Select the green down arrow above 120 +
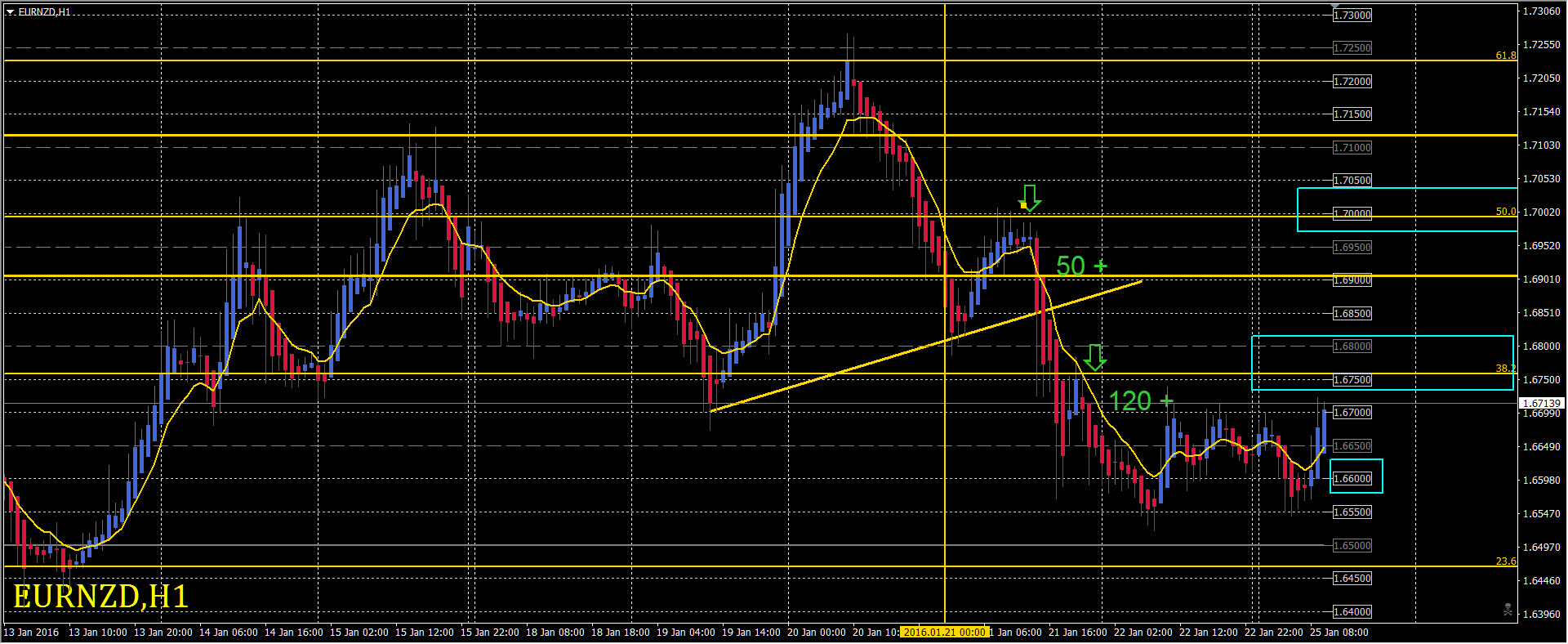Image resolution: width=1568 pixels, height=644 pixels. pos(1094,357)
